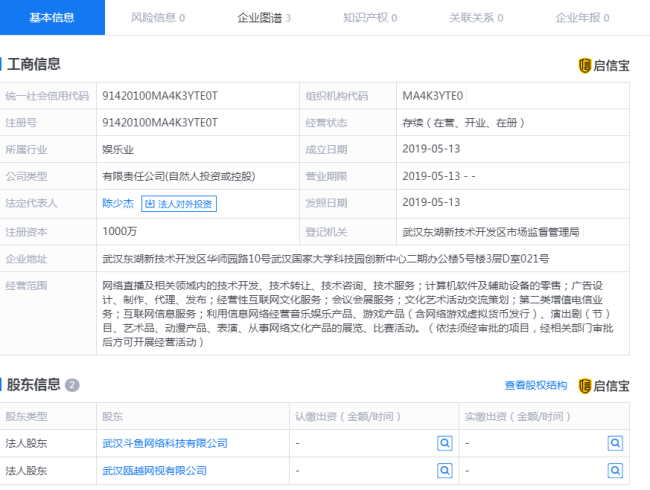The width and height of the screenshot is (650, 490).
Task: Click the 发照日期 value 2019-05-13
Action: coord(431,202)
